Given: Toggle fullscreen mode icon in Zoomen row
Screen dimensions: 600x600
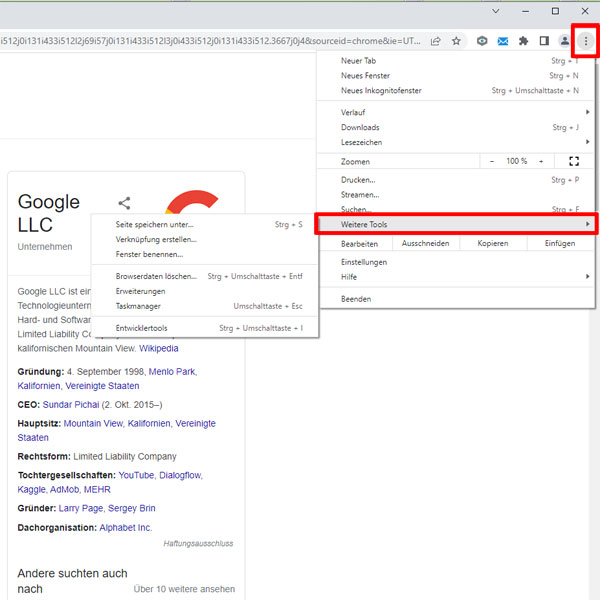Looking at the screenshot, I should (573, 161).
